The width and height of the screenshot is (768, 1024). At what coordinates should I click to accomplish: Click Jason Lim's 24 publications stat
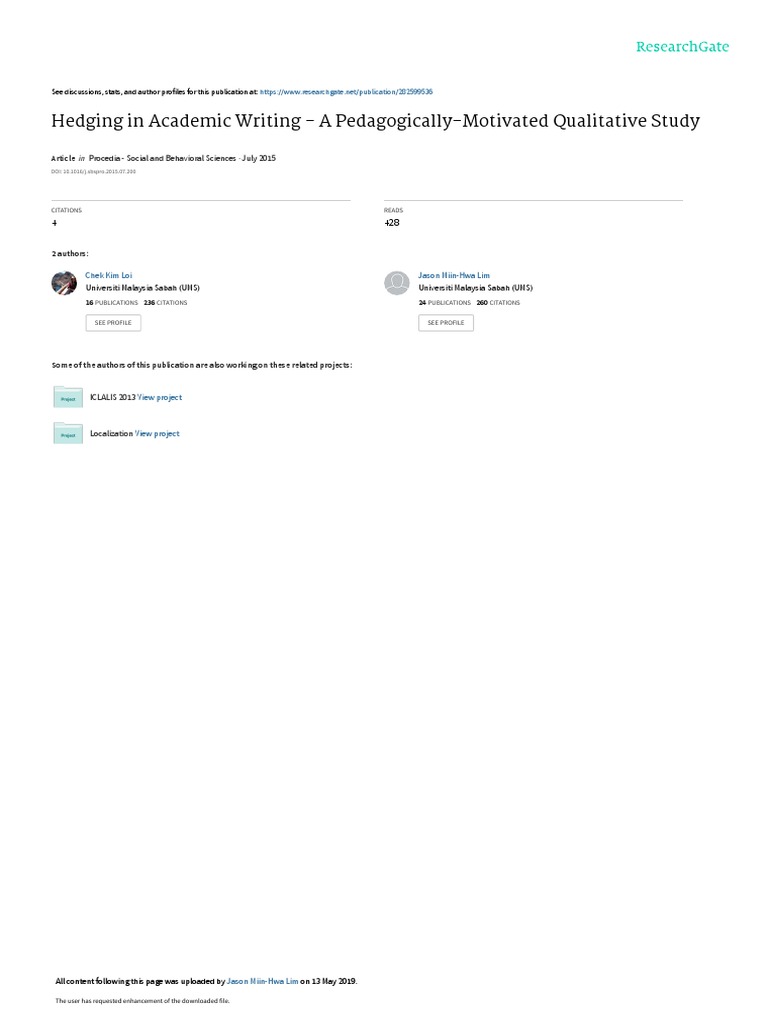click(x=445, y=303)
